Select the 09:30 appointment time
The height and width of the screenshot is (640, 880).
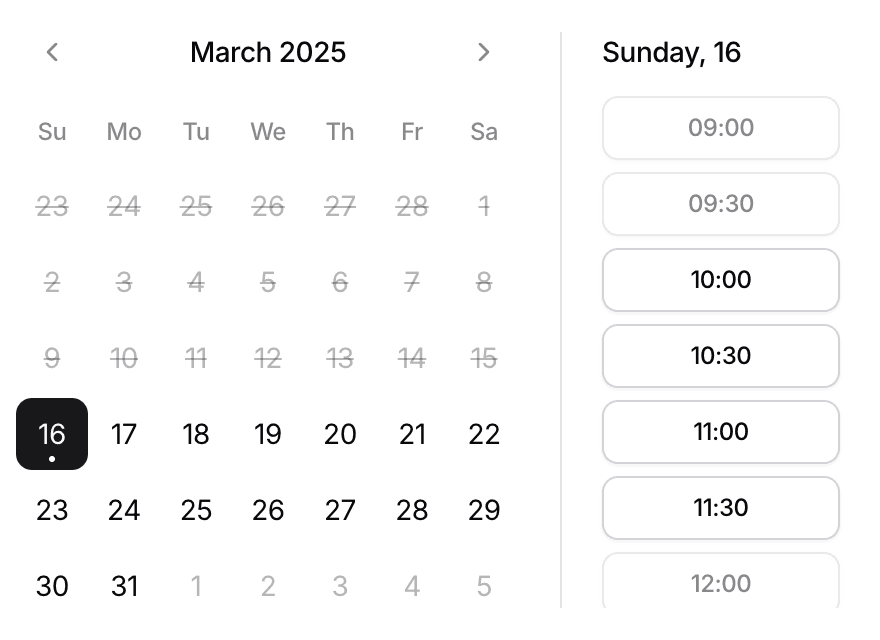(720, 204)
